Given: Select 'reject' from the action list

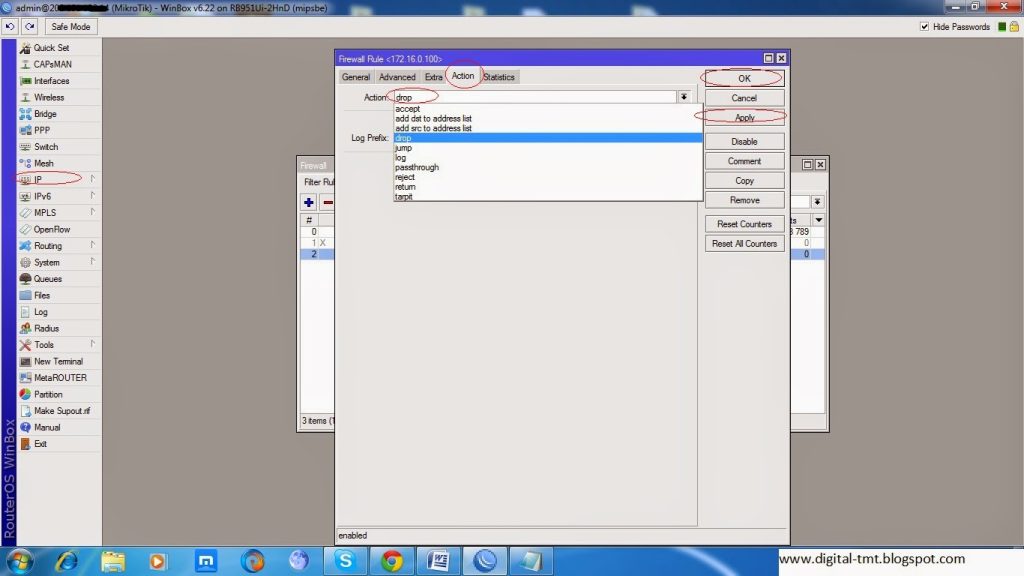Looking at the screenshot, I should (547, 177).
